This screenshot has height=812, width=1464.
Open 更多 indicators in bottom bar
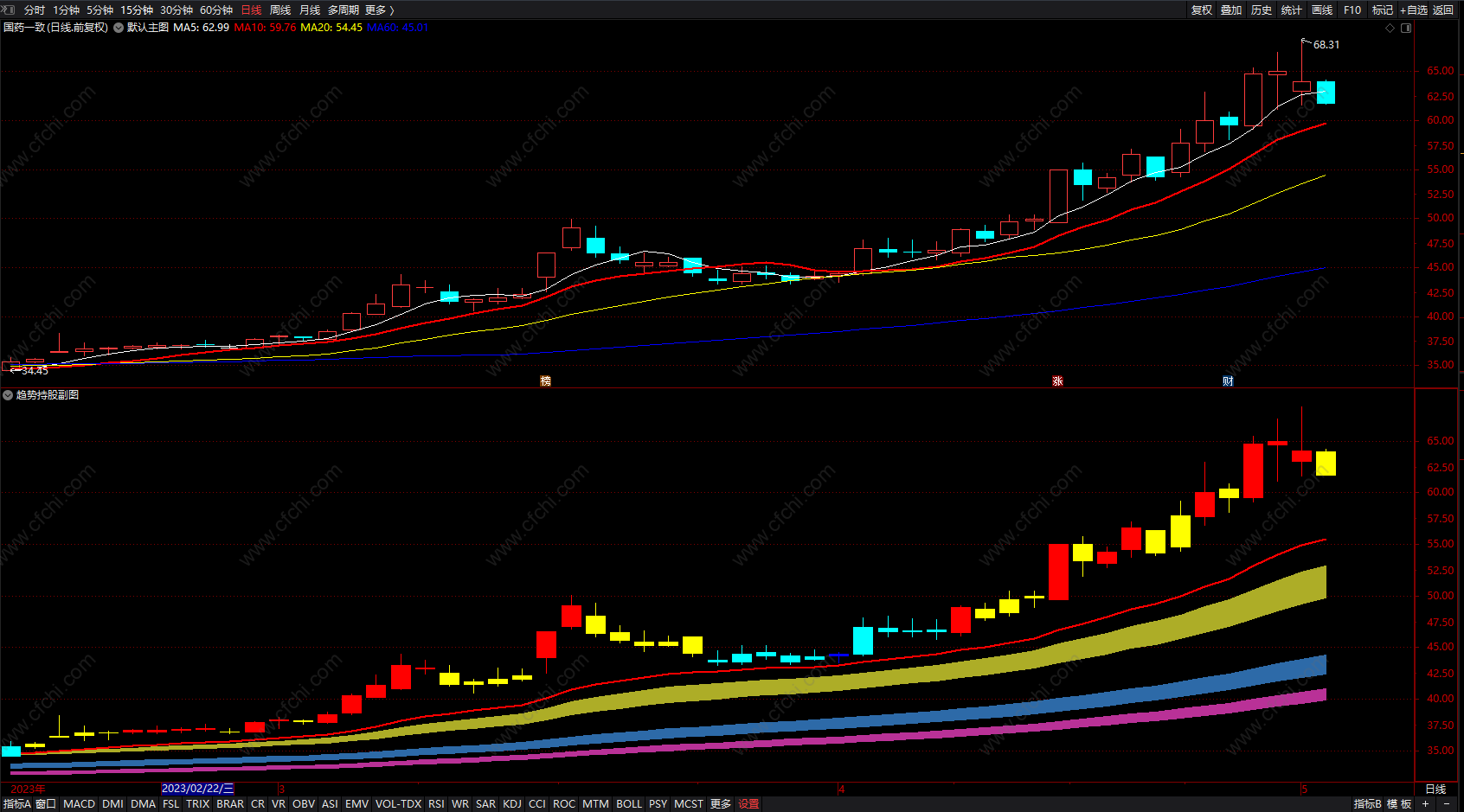click(721, 804)
